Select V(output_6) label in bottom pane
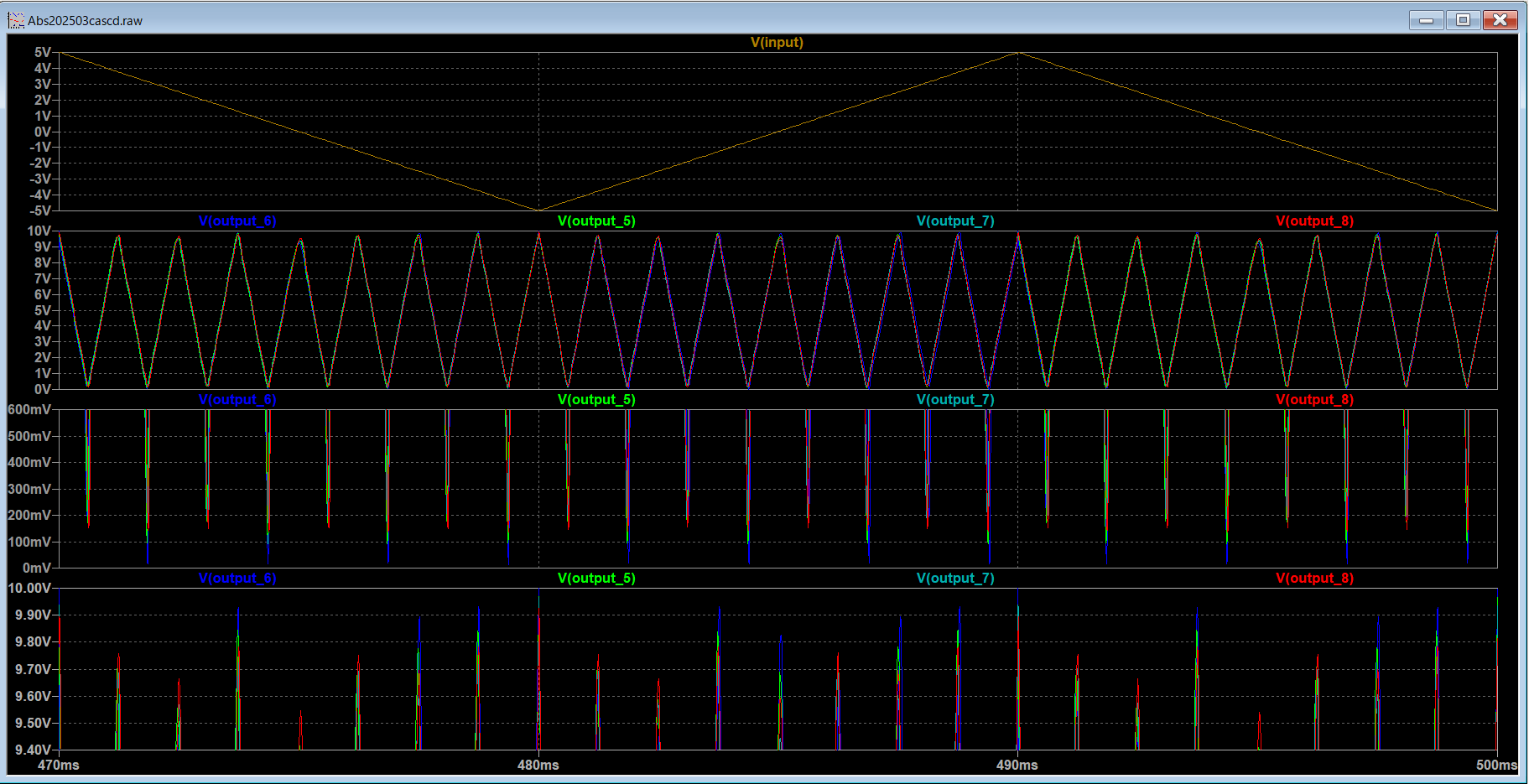 (x=236, y=578)
